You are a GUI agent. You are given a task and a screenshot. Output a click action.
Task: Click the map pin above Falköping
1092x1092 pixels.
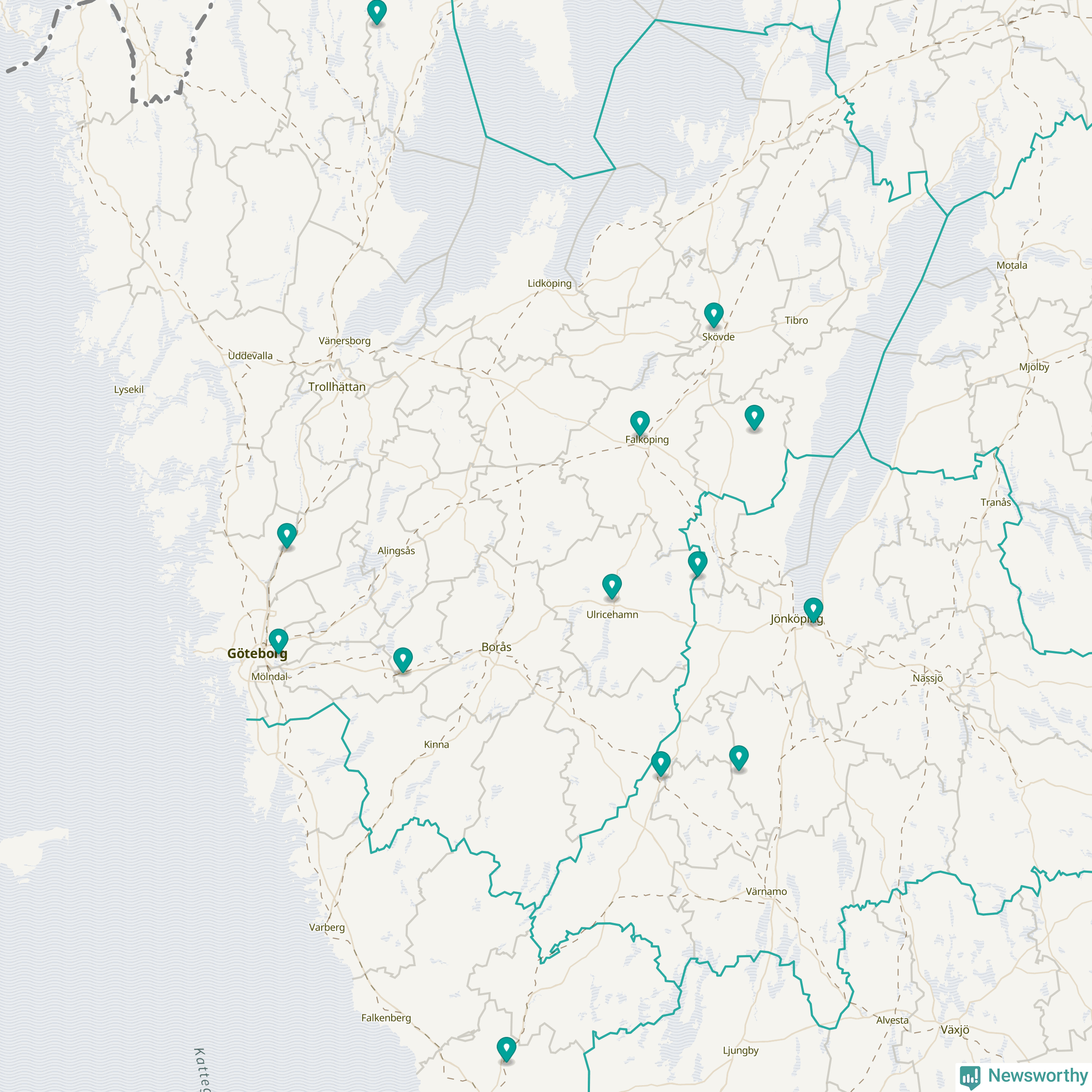click(639, 421)
